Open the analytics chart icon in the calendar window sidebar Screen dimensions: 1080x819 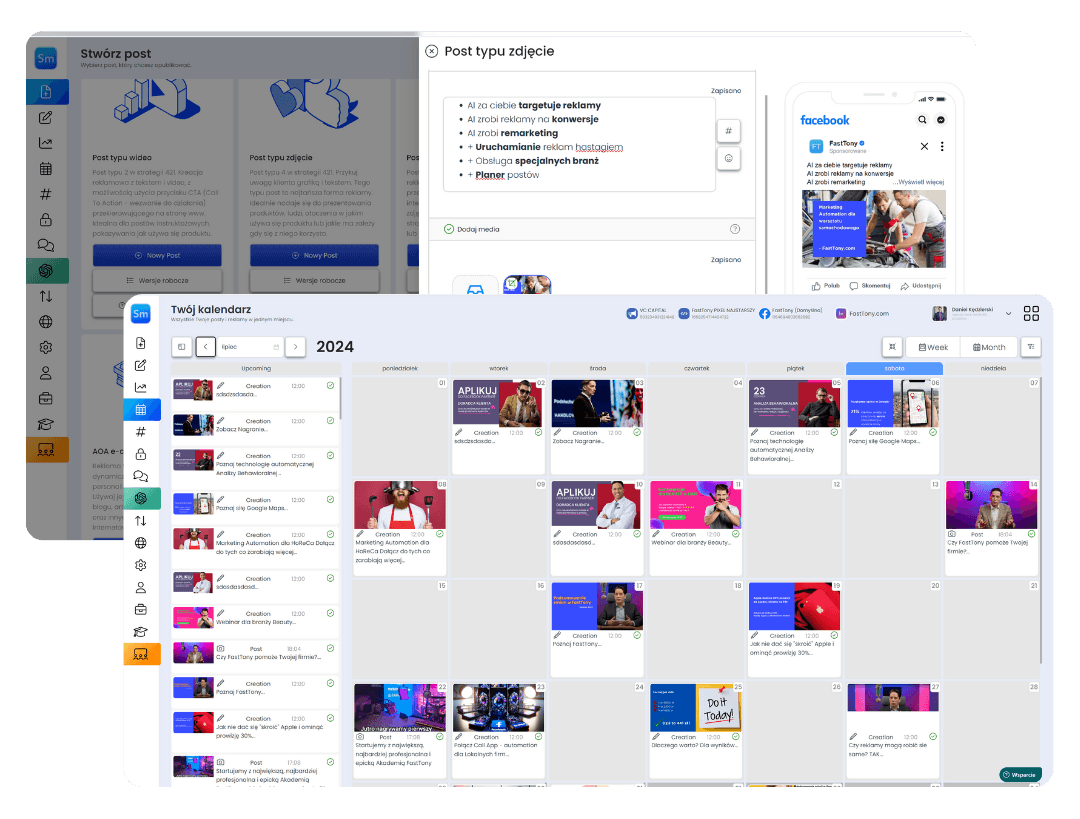tap(141, 387)
